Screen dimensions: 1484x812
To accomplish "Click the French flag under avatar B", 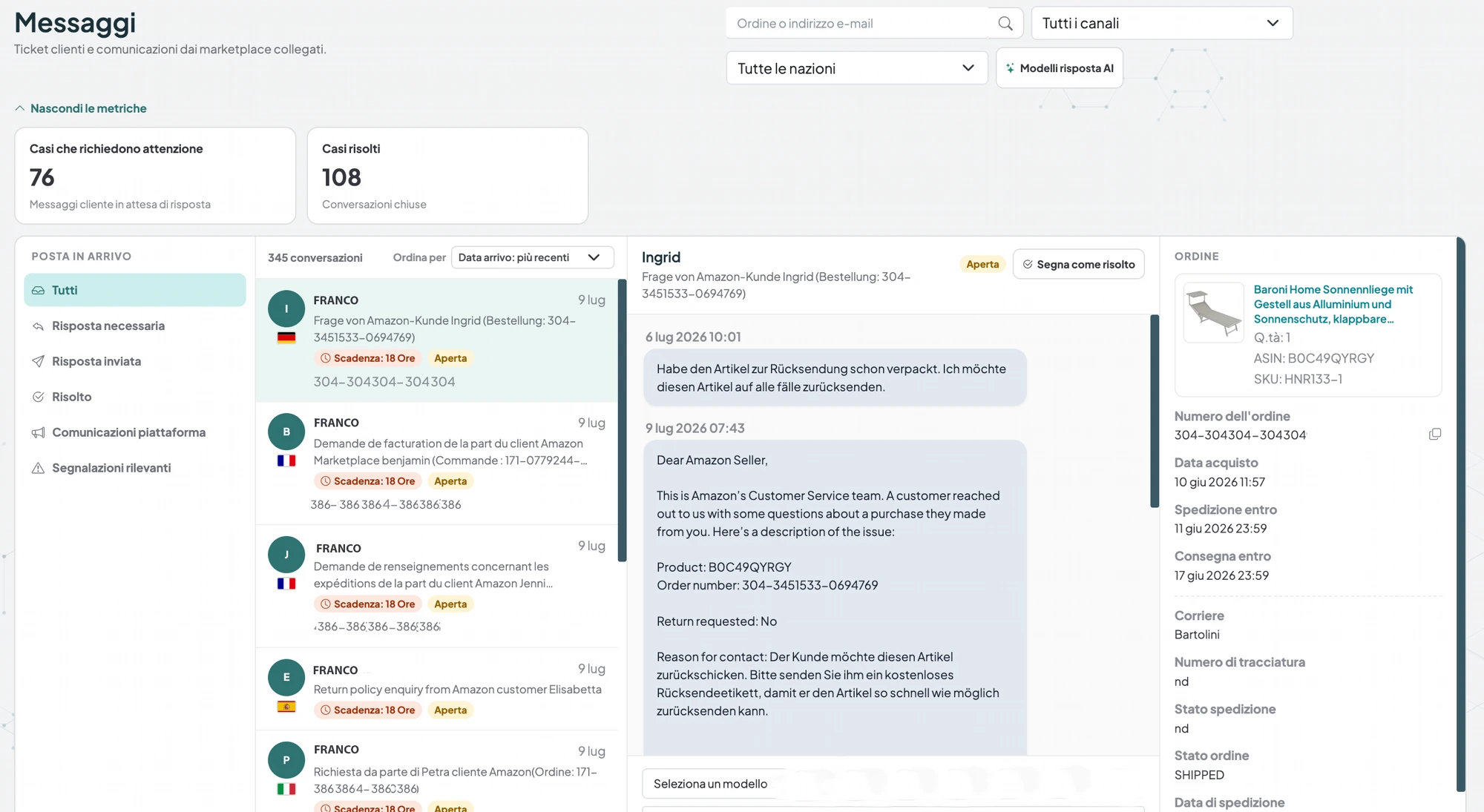I will point(286,461).
